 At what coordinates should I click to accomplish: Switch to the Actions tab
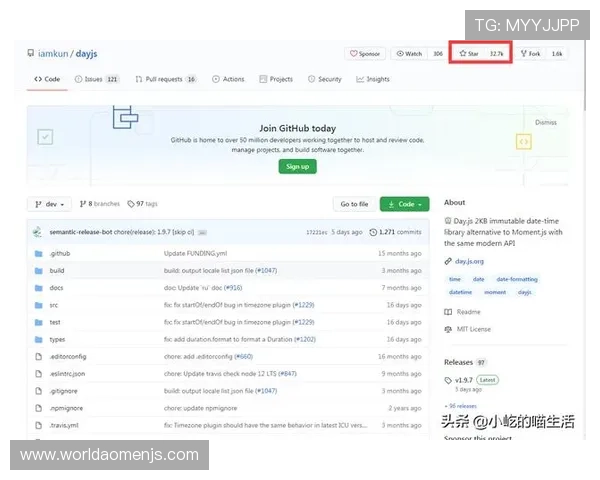click(228, 79)
